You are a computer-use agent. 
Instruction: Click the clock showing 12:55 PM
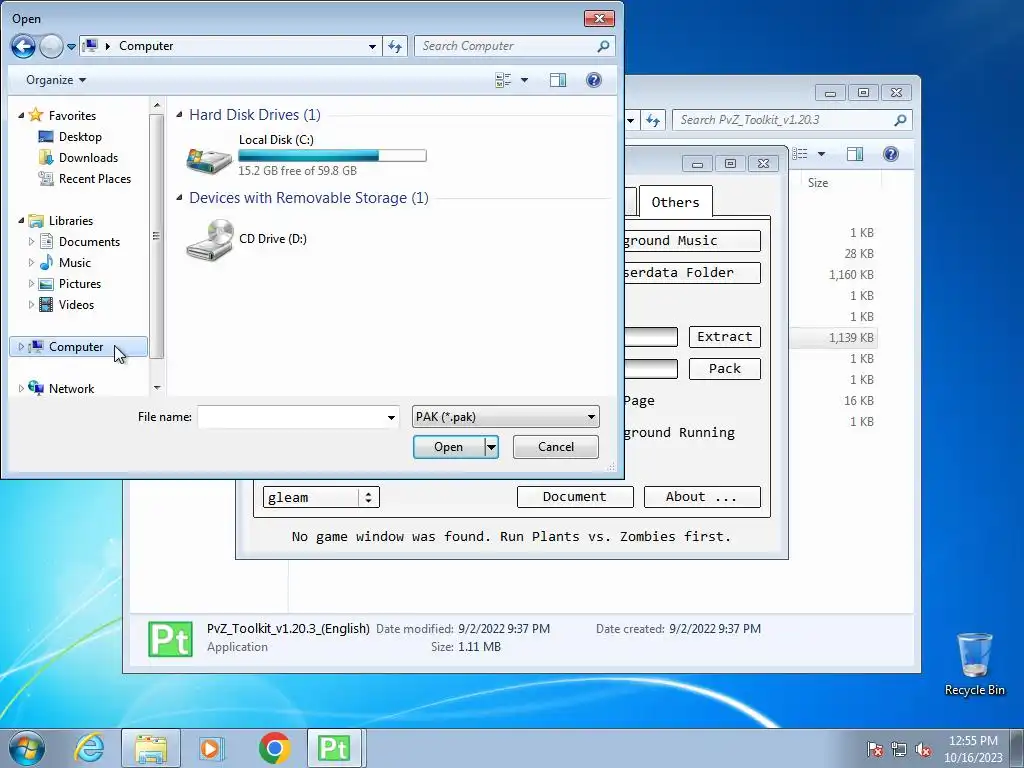[973, 741]
